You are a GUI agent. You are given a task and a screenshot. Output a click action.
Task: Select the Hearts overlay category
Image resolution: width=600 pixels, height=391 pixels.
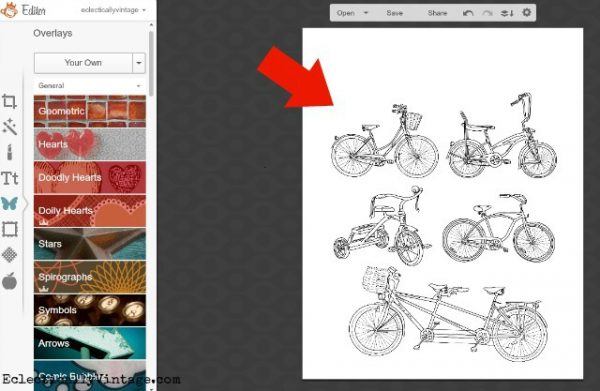pyautogui.click(x=90, y=144)
